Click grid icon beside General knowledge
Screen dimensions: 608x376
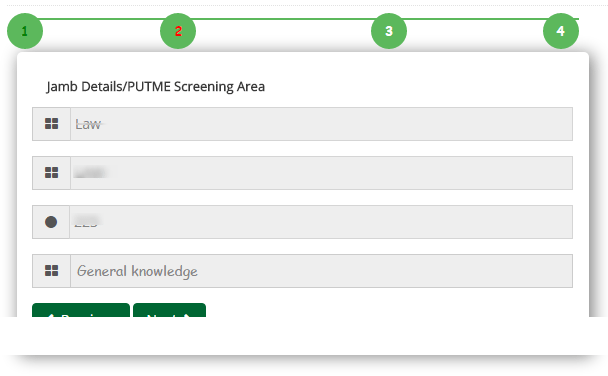52,271
